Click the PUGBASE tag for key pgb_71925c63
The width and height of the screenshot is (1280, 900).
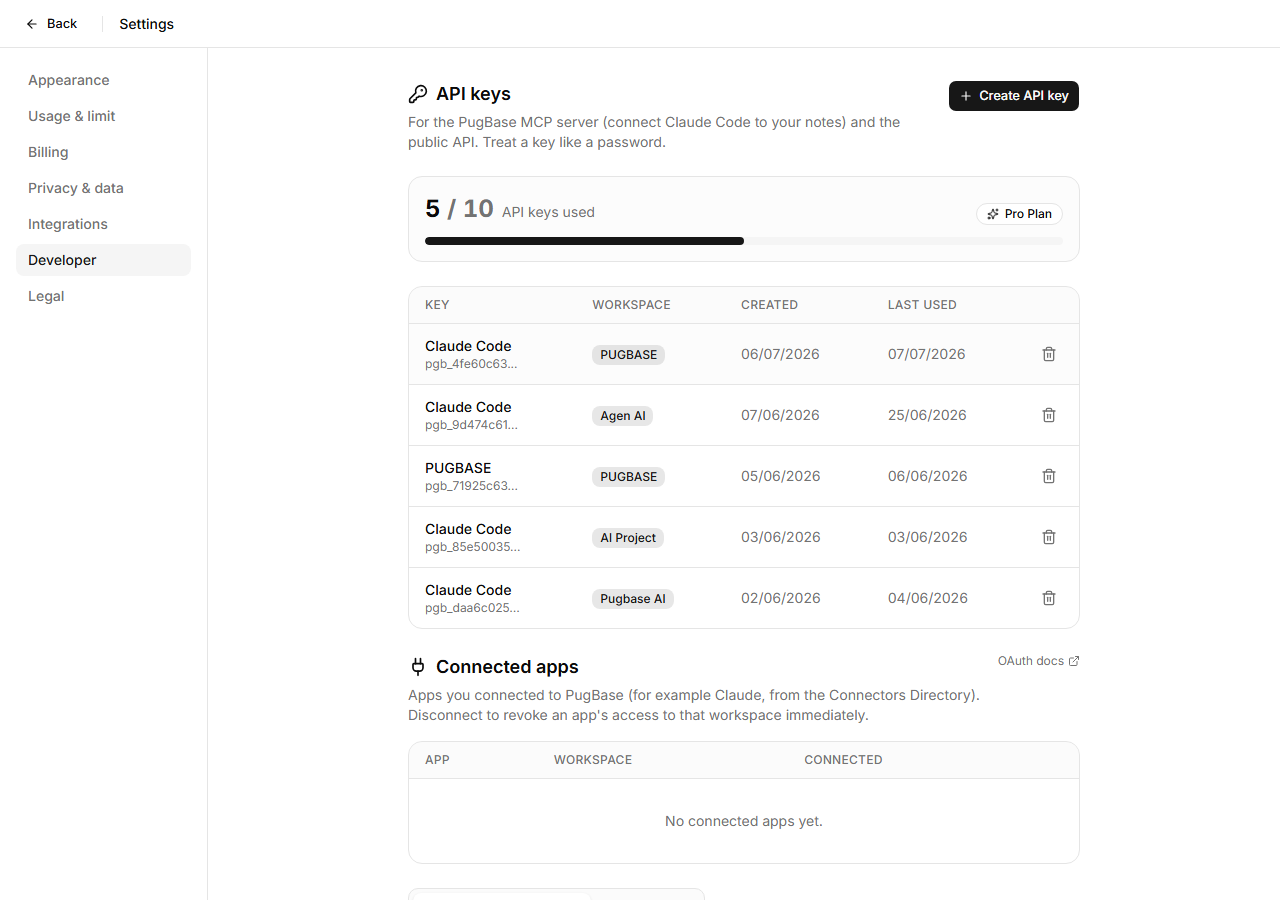click(629, 477)
